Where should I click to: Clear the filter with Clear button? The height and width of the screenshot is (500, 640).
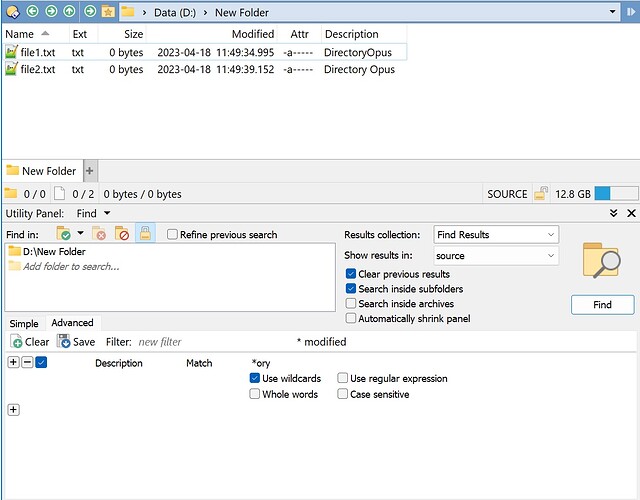(30, 342)
